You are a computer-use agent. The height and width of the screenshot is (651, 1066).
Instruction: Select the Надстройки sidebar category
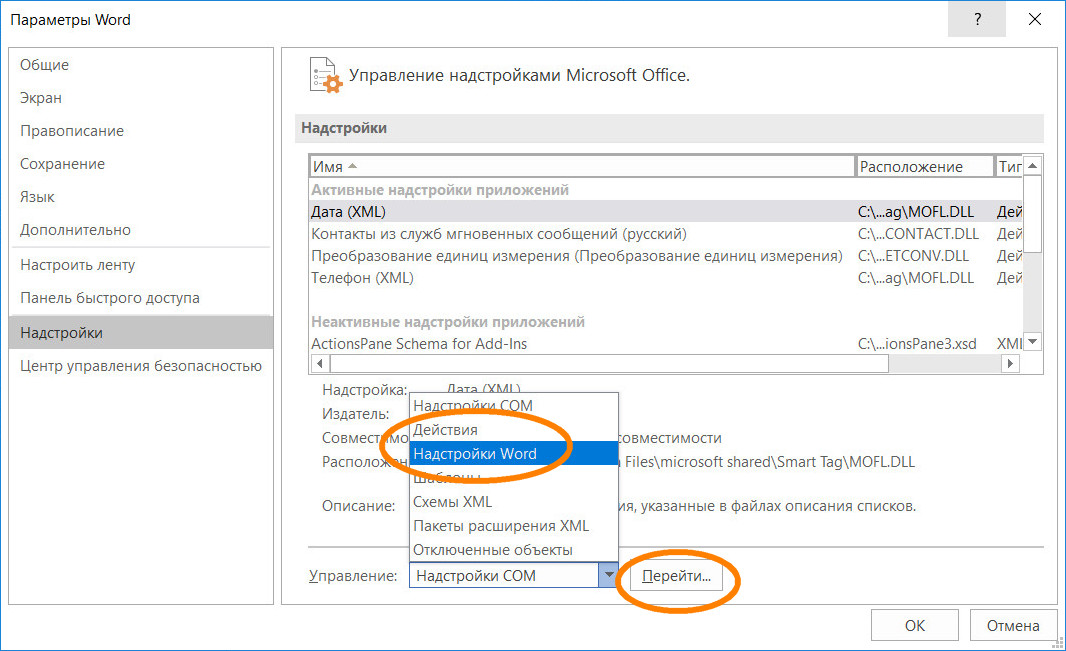[141, 332]
